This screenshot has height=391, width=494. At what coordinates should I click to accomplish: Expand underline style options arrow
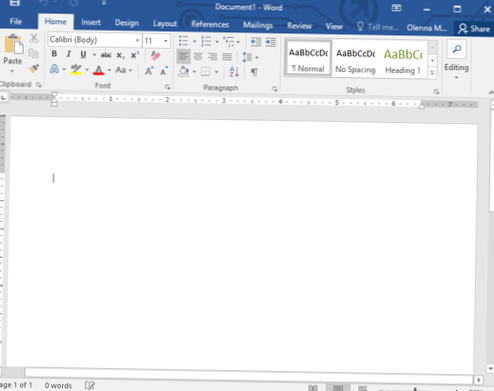pyautogui.click(x=94, y=55)
